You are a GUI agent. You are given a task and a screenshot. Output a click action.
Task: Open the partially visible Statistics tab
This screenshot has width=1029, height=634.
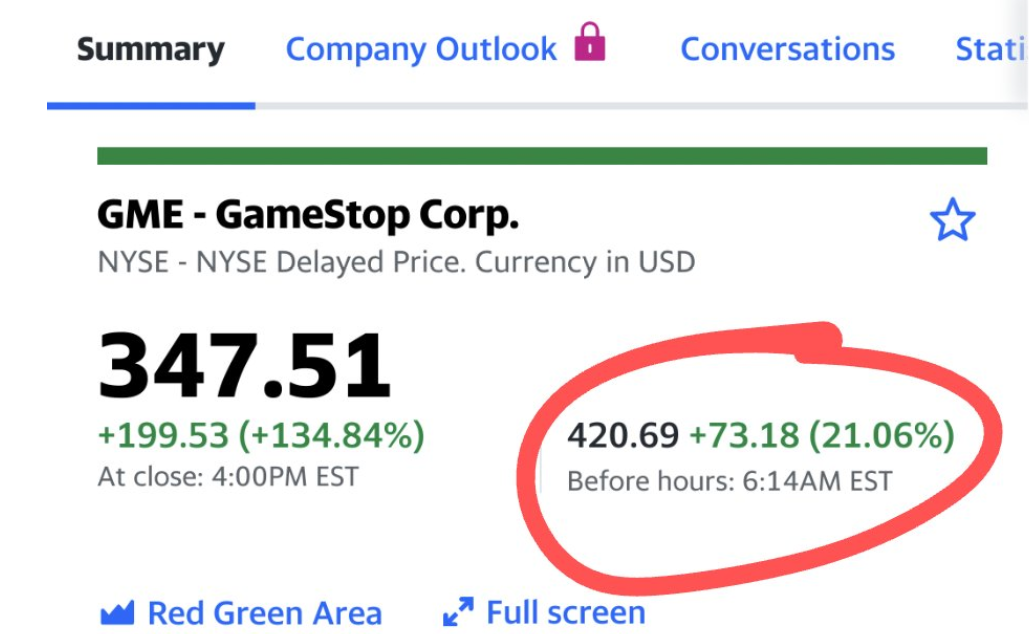[x=990, y=50]
